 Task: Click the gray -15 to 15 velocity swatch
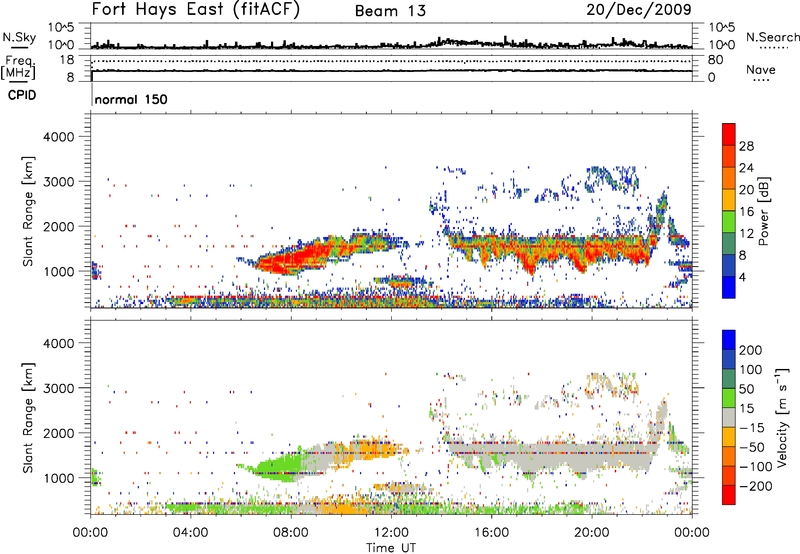(729, 417)
